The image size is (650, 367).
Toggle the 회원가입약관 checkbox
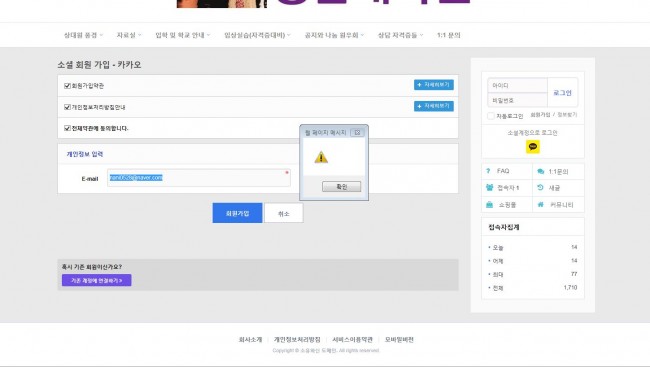tap(67, 86)
